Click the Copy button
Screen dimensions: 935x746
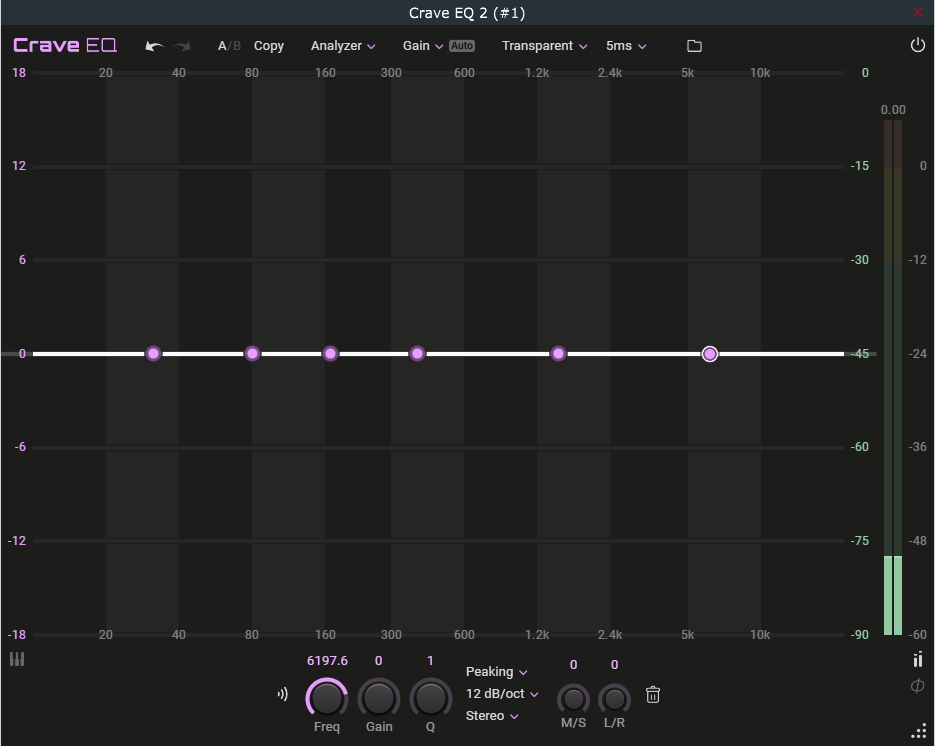[268, 46]
